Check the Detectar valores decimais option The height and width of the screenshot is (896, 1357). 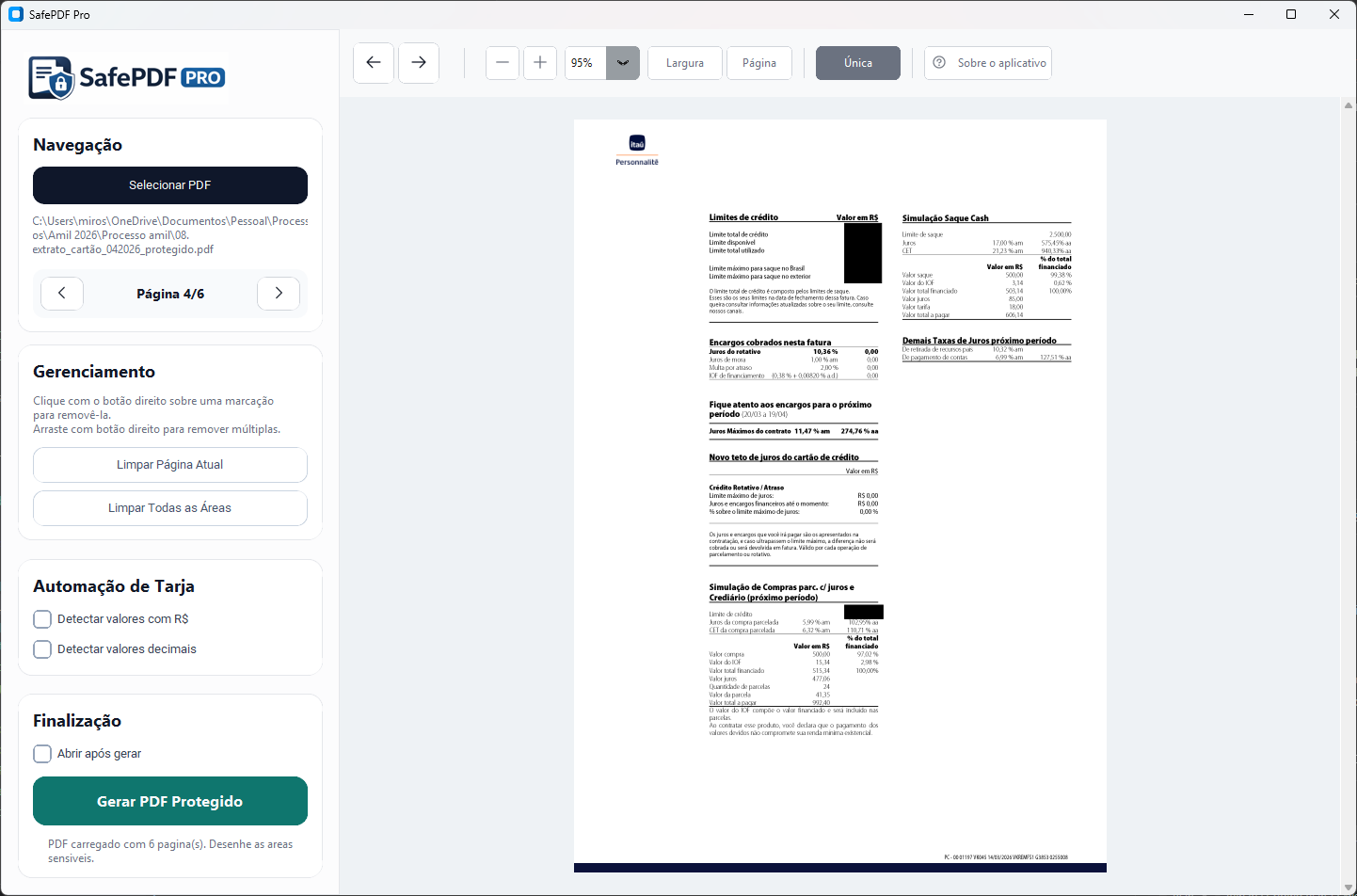pos(41,648)
